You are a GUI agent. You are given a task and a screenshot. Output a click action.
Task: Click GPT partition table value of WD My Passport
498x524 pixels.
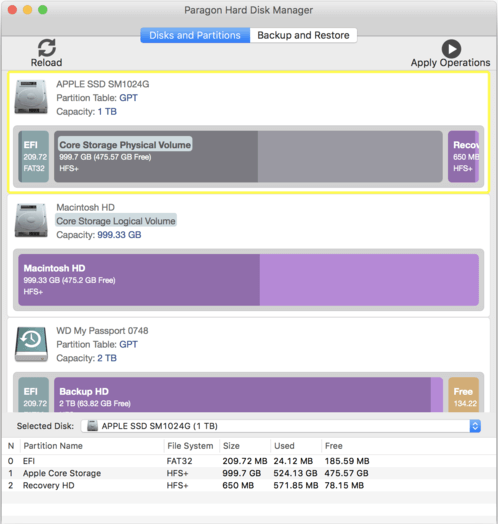coord(128,345)
